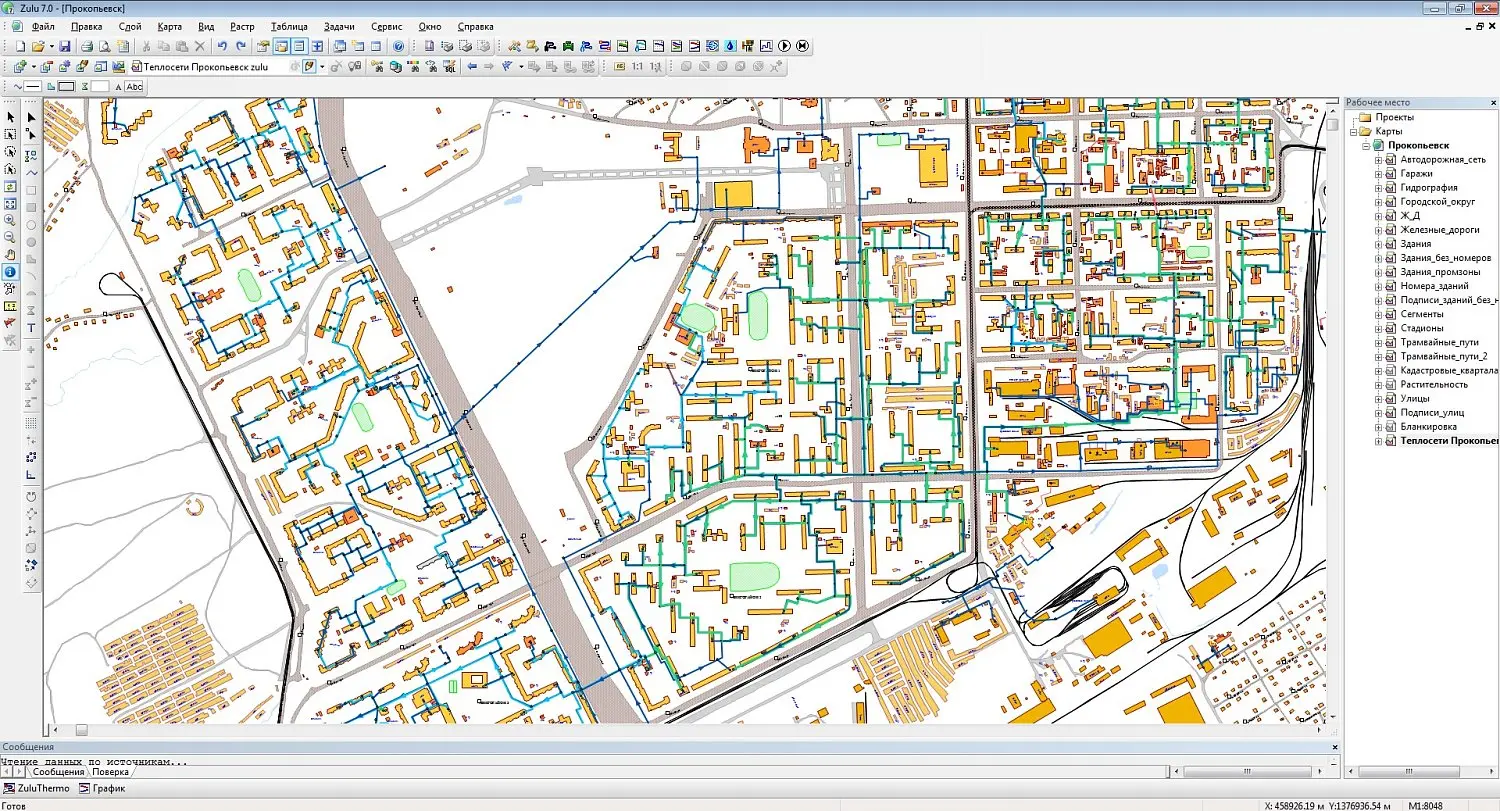Close the Сообщения panel
Viewport: 1500px width, 811px height.
coord(1334,747)
